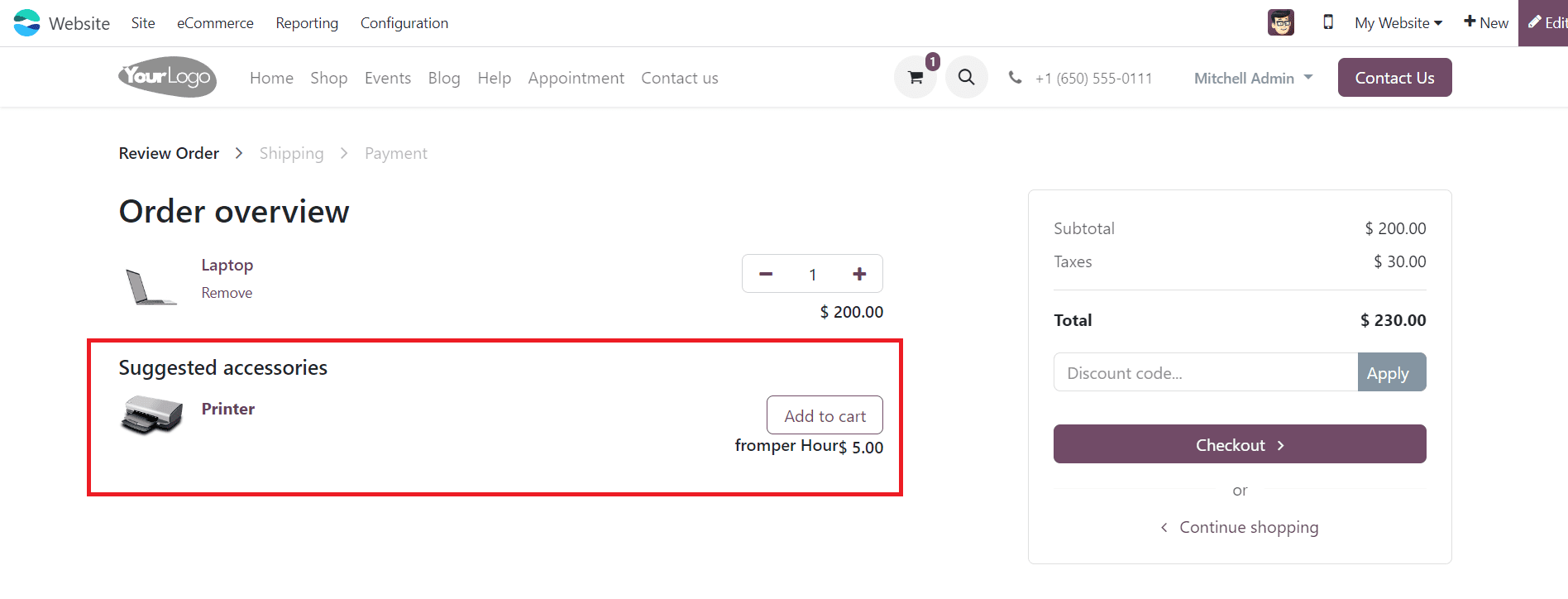Click the Edit pencil button
Viewport: 1568px width, 599px height.
coord(1545,22)
